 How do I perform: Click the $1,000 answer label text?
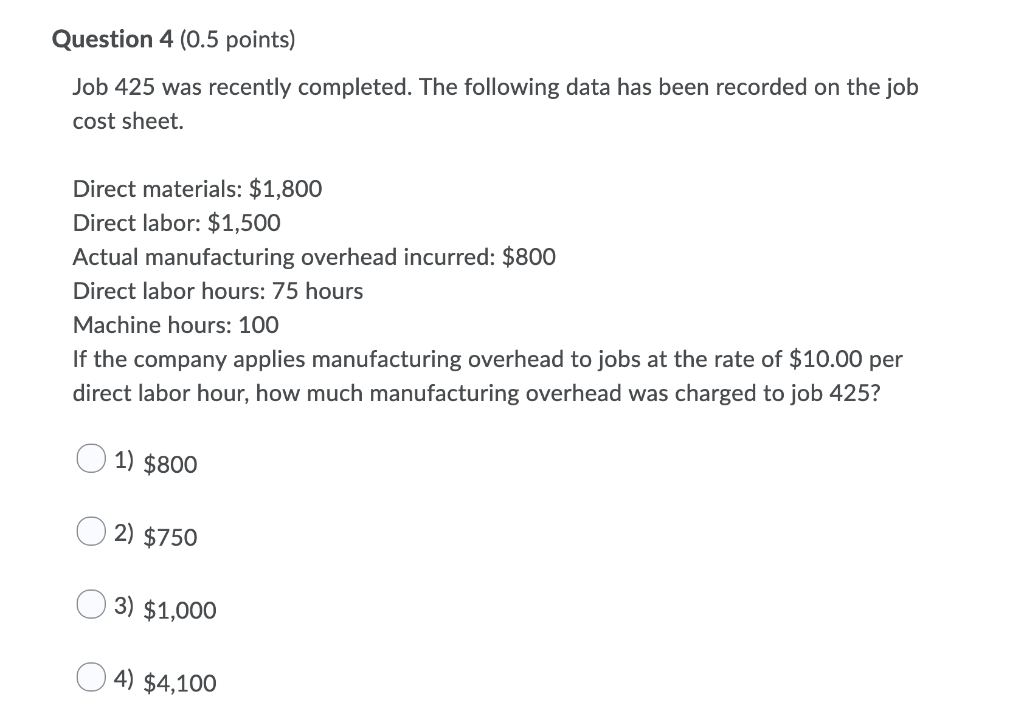(180, 610)
